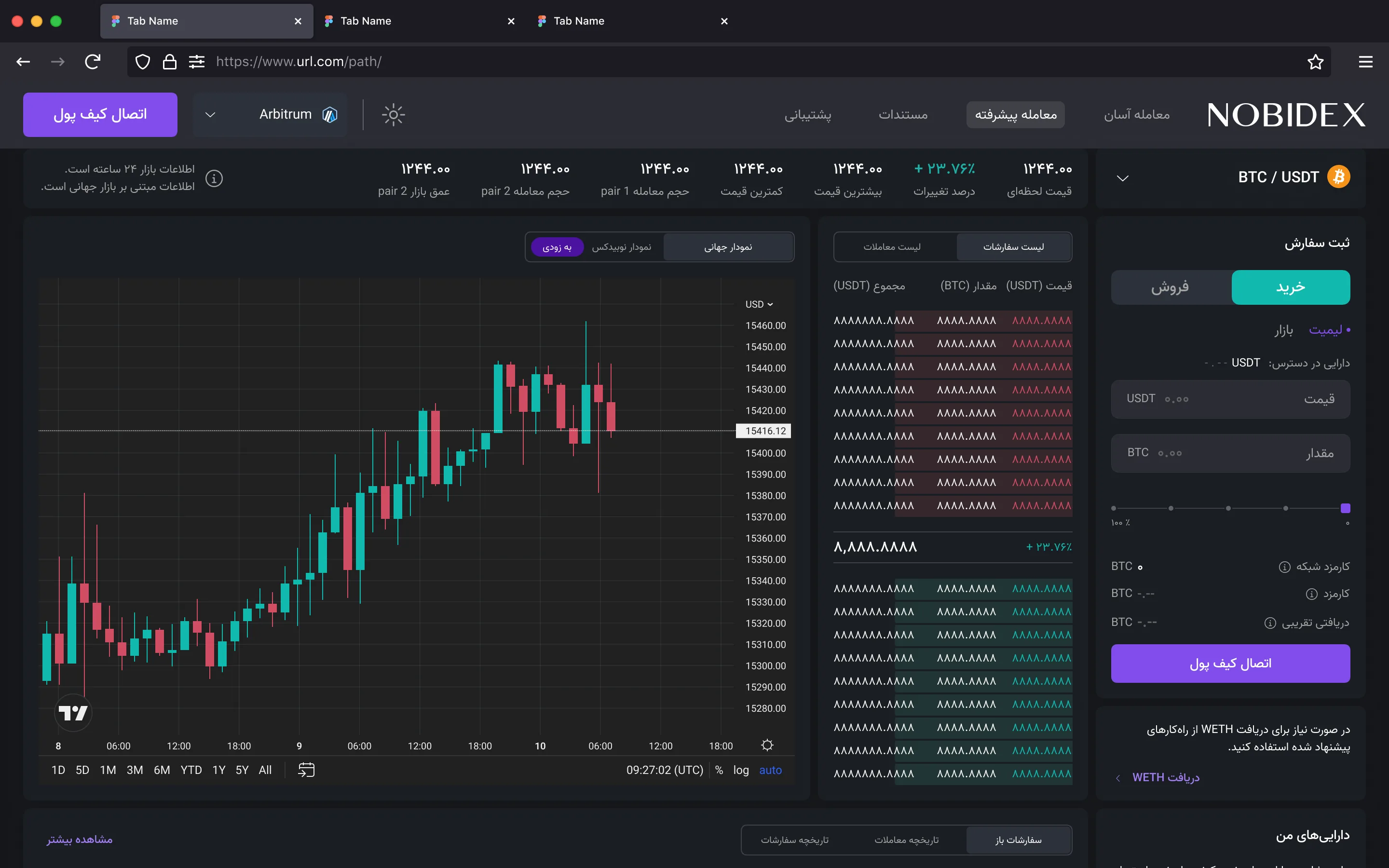Close the third Tab Name tab
The image size is (1389, 868).
pyautogui.click(x=724, y=21)
